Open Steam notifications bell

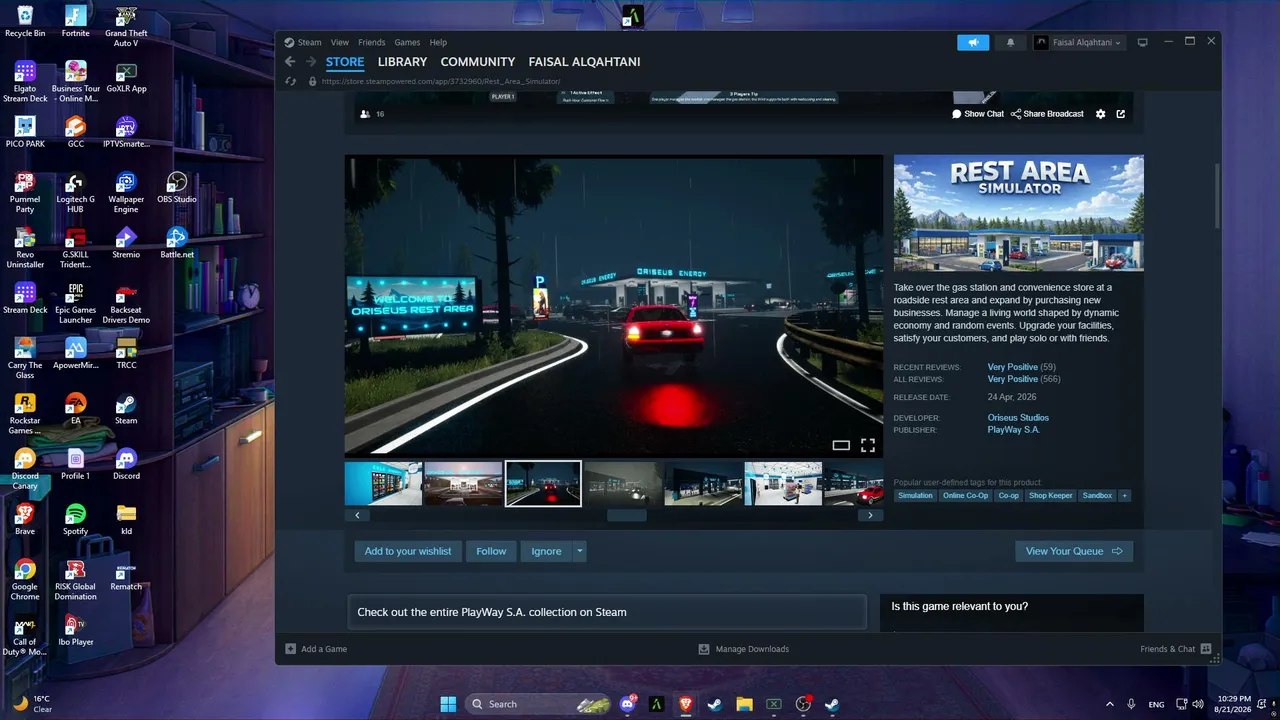(x=1010, y=42)
